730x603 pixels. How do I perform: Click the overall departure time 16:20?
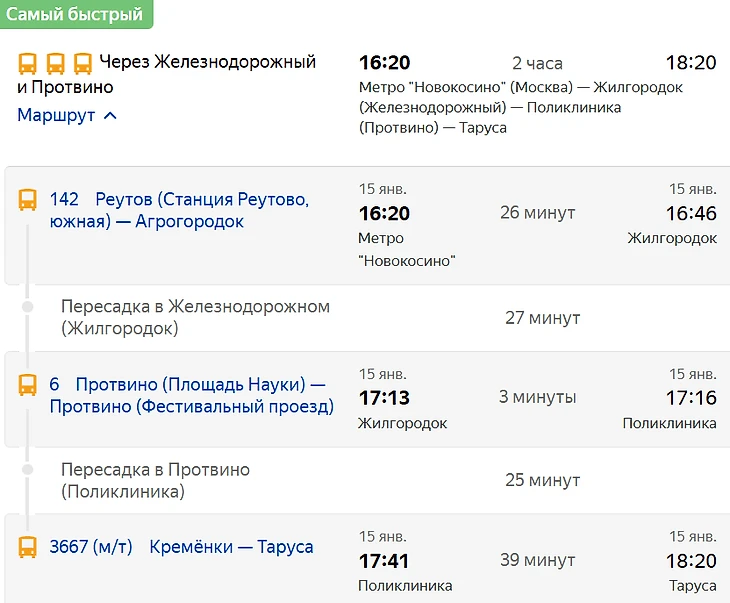pyautogui.click(x=385, y=62)
